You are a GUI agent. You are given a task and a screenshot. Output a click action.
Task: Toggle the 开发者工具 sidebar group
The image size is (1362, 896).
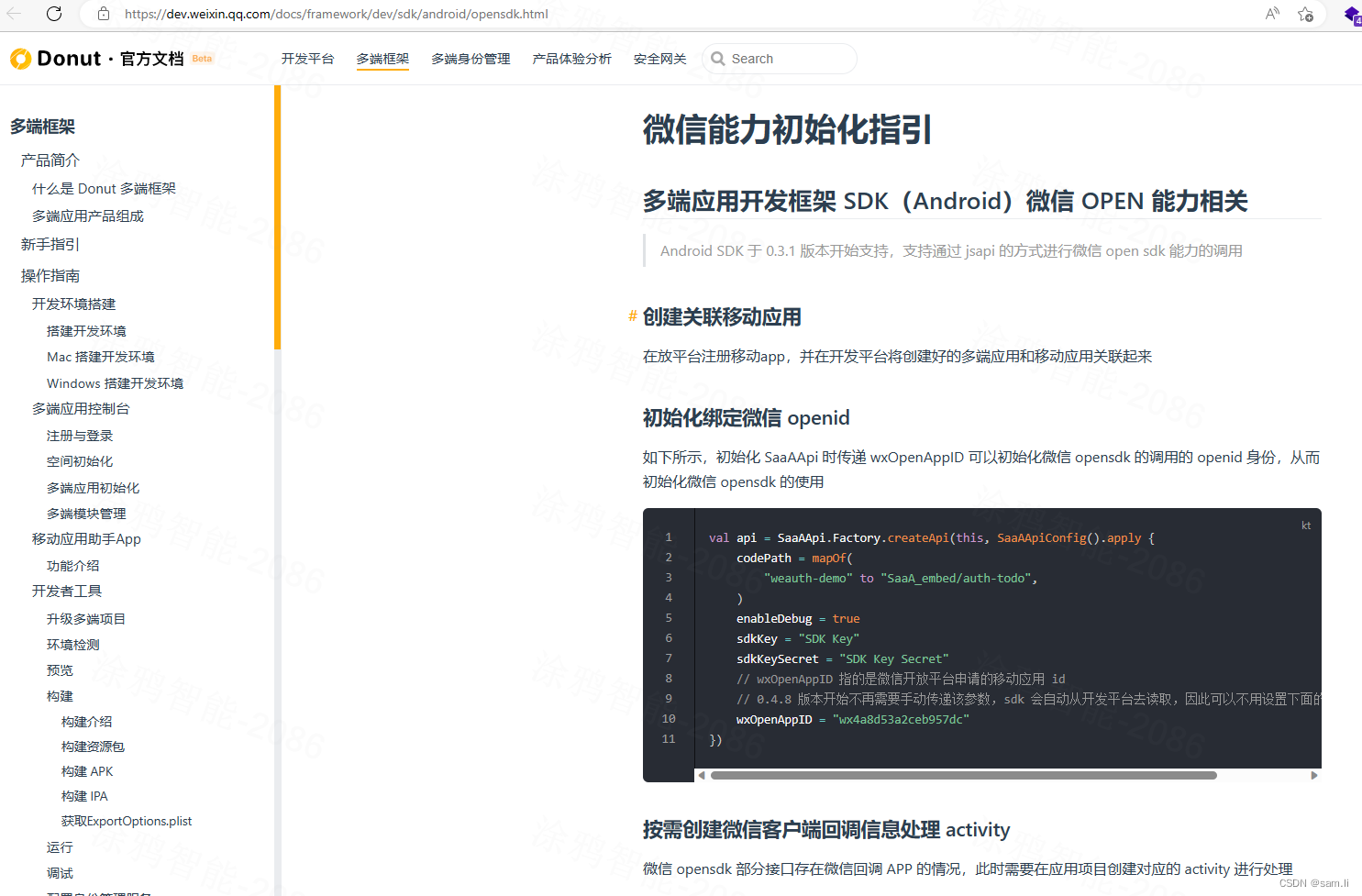click(67, 592)
